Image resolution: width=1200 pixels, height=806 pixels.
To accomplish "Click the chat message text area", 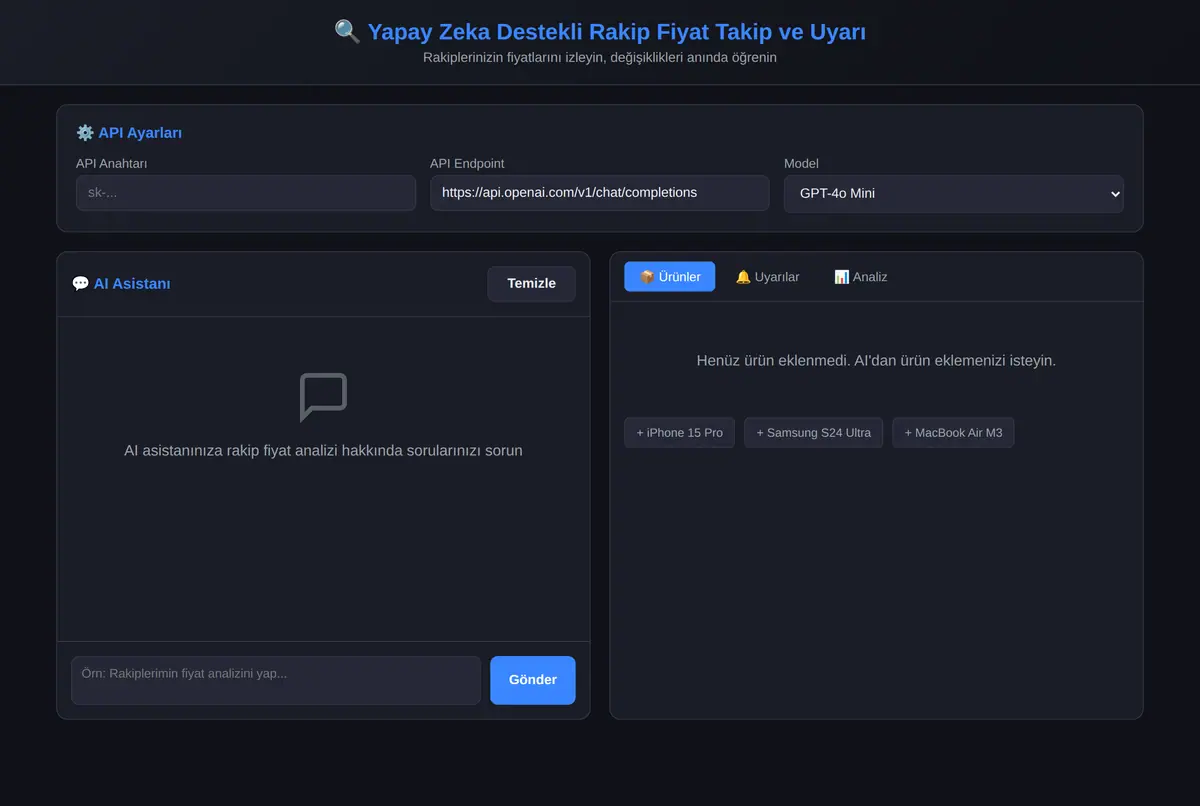I will tap(276, 680).
